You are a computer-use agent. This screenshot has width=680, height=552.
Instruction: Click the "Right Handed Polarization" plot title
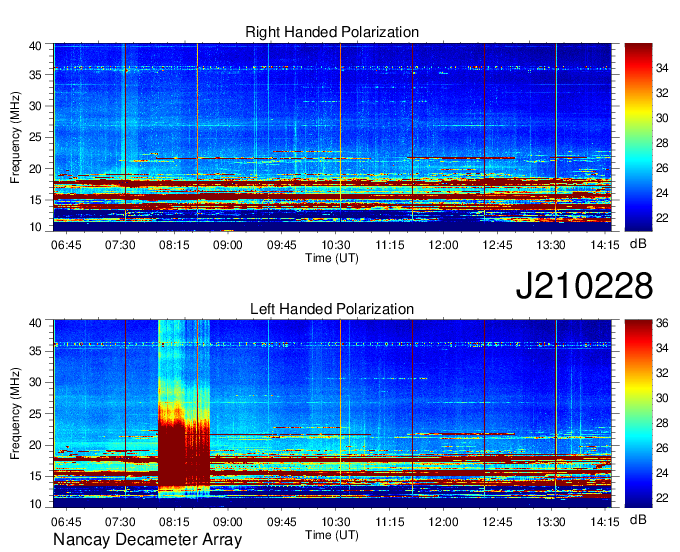[332, 32]
